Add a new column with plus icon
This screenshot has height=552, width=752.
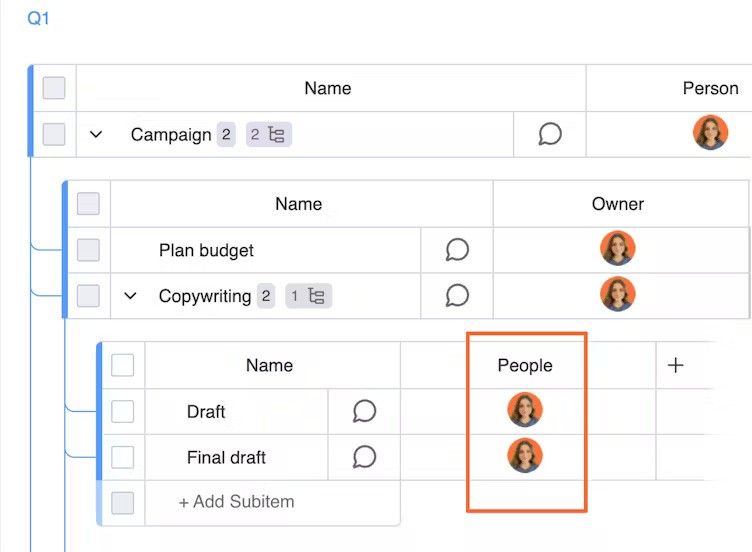676,365
